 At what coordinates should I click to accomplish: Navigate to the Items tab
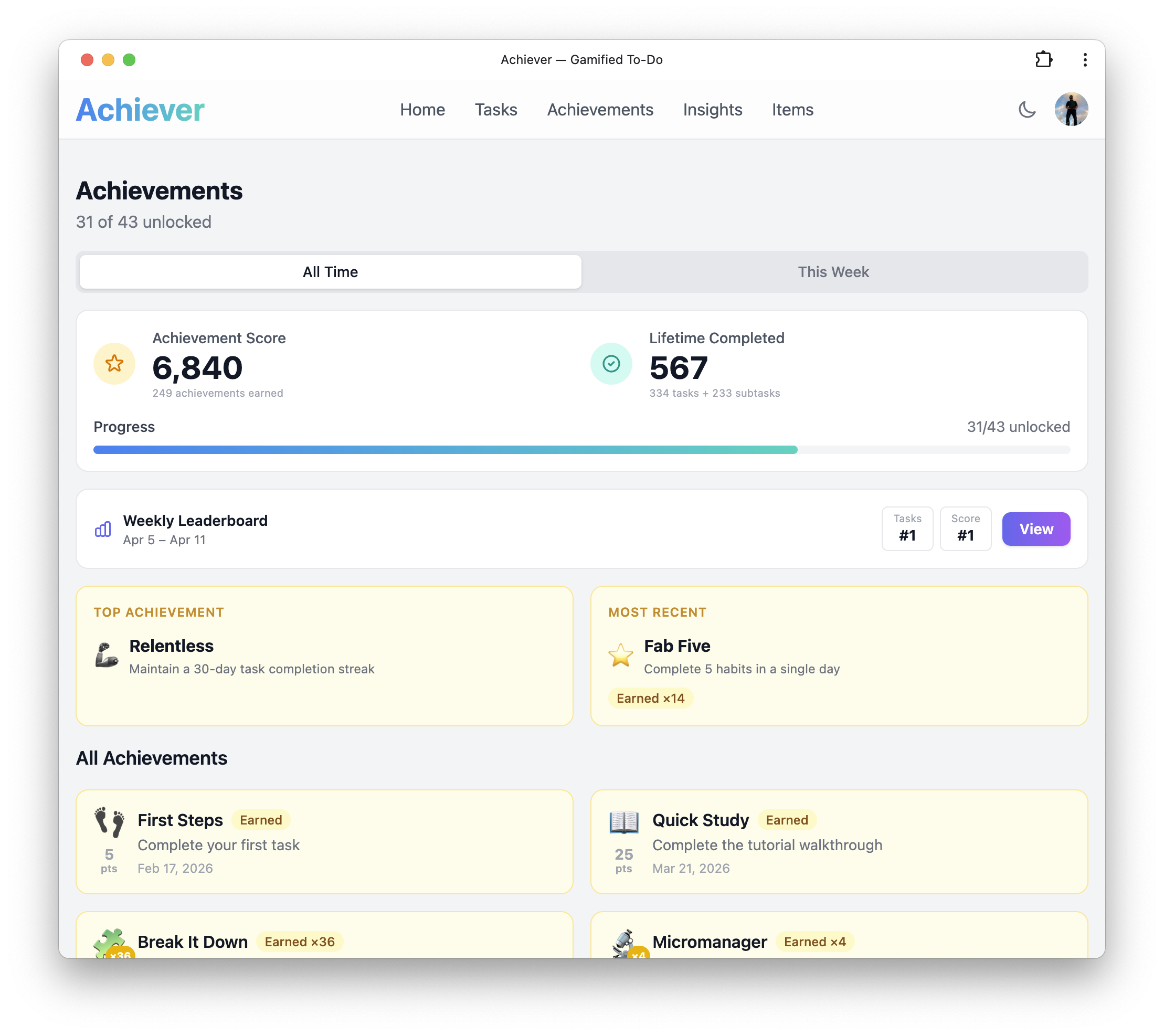point(792,109)
